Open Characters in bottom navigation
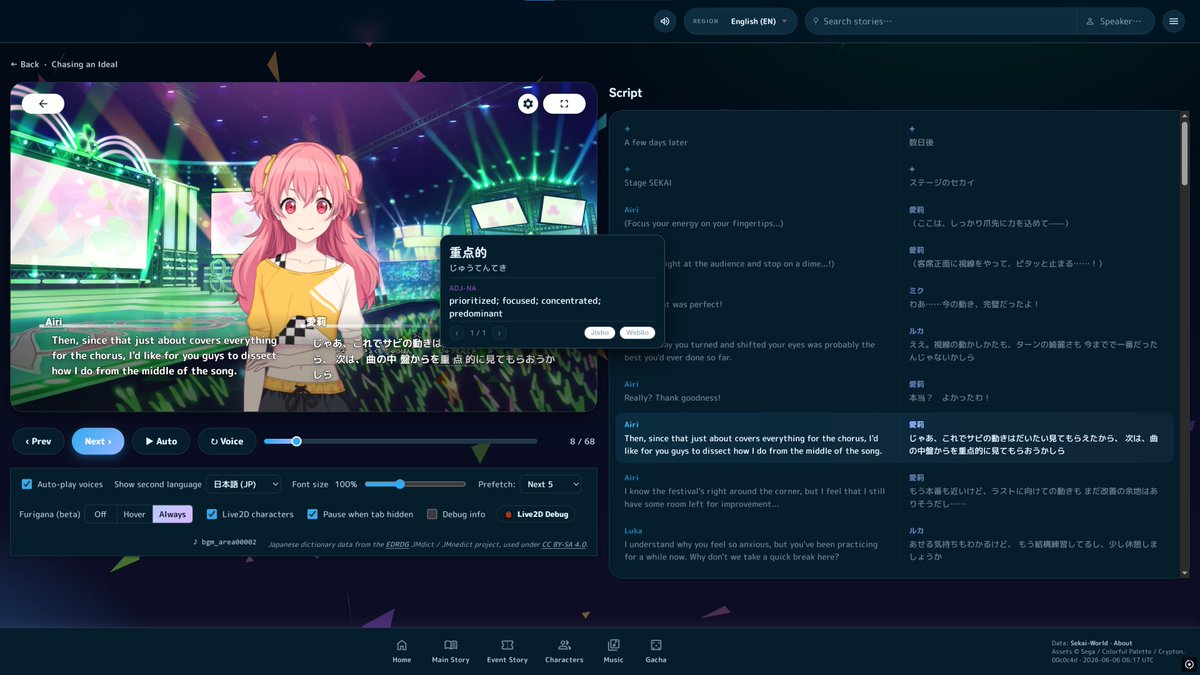Viewport: 1200px width, 675px height. point(564,651)
